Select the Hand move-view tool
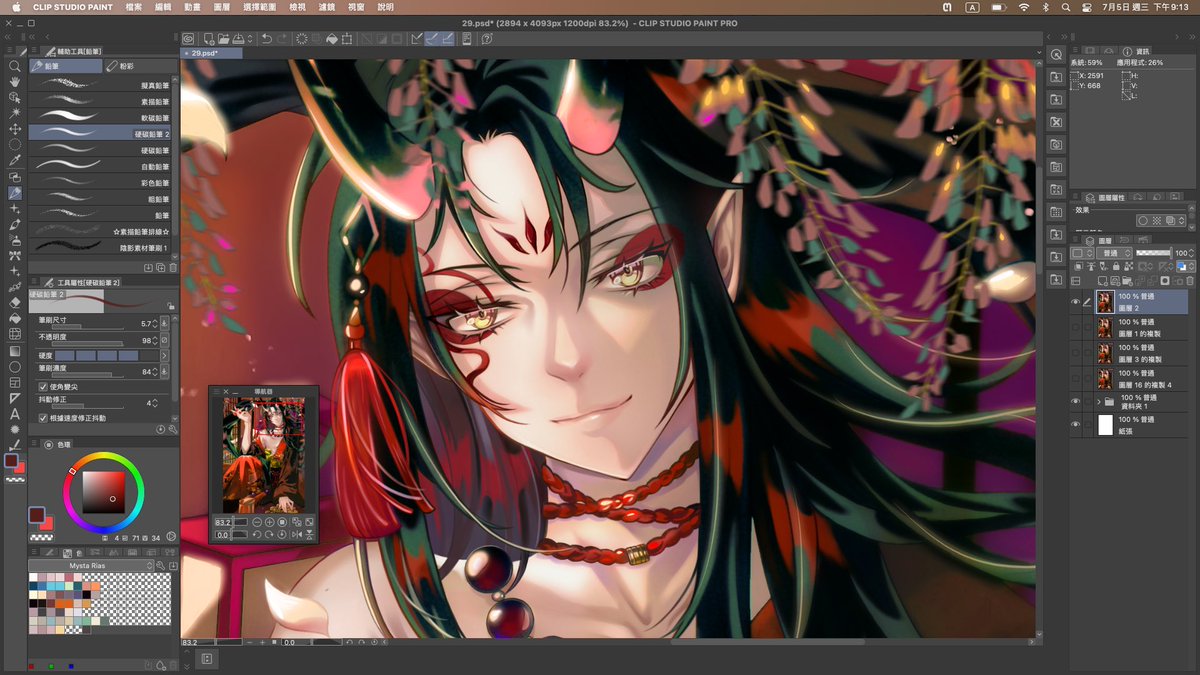Screen dimensions: 1200x675 (x=15, y=82)
